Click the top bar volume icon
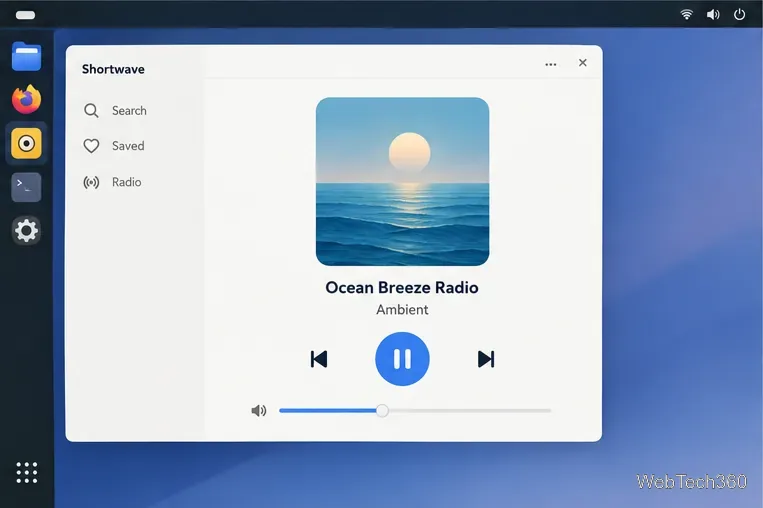The height and width of the screenshot is (508, 763). point(713,15)
